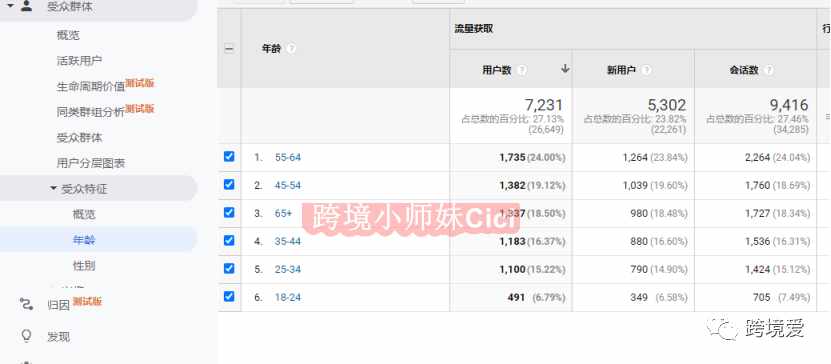The height and width of the screenshot is (364, 831).
Task: Open 活跃用户 report
Action: [x=79, y=61]
